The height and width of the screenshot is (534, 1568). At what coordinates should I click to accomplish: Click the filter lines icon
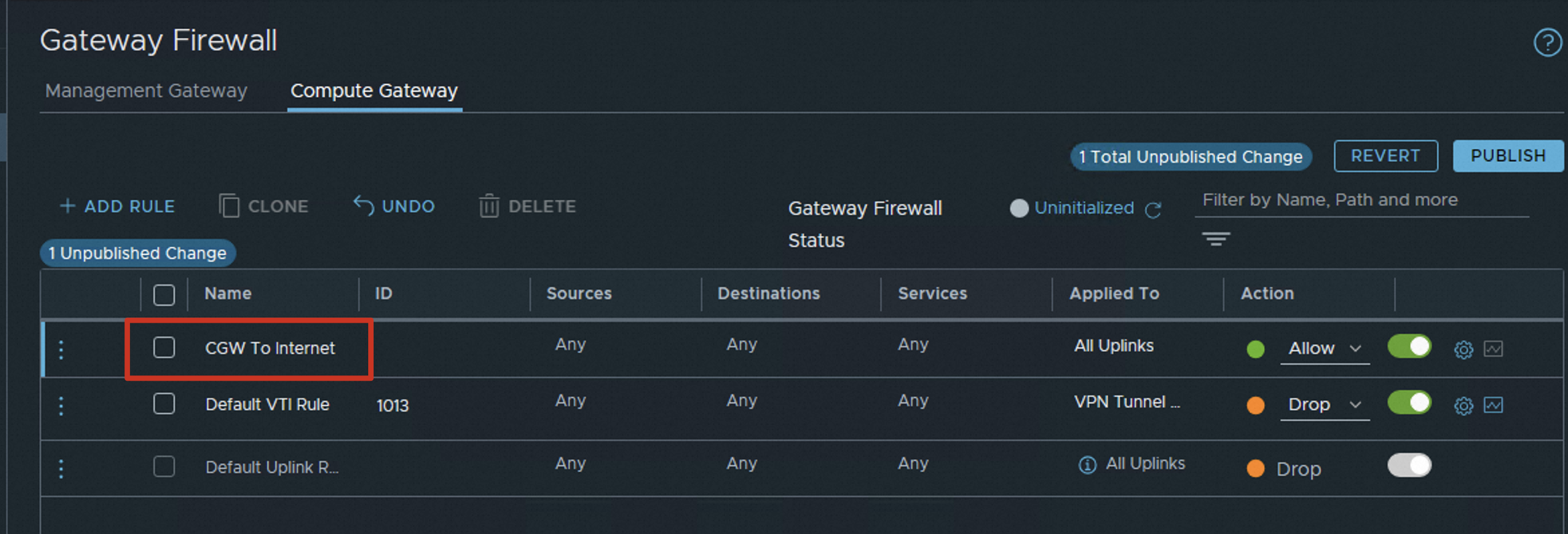pyautogui.click(x=1216, y=239)
